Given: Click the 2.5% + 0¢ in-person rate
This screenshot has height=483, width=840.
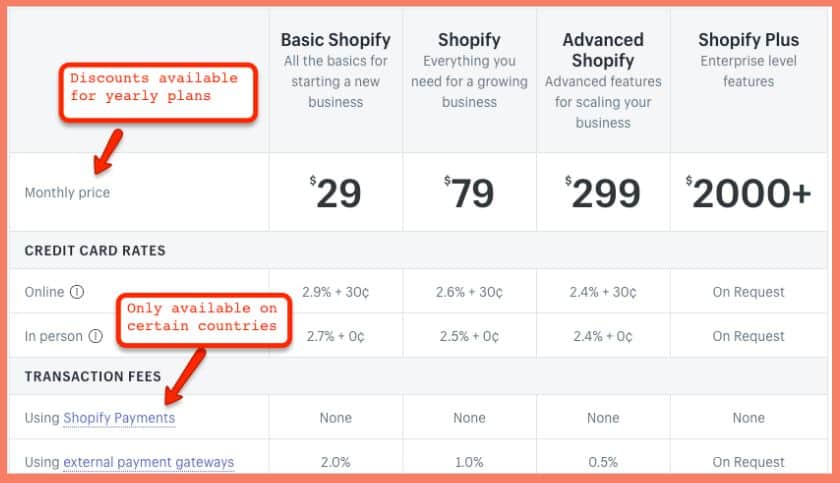Looking at the screenshot, I should tap(469, 336).
